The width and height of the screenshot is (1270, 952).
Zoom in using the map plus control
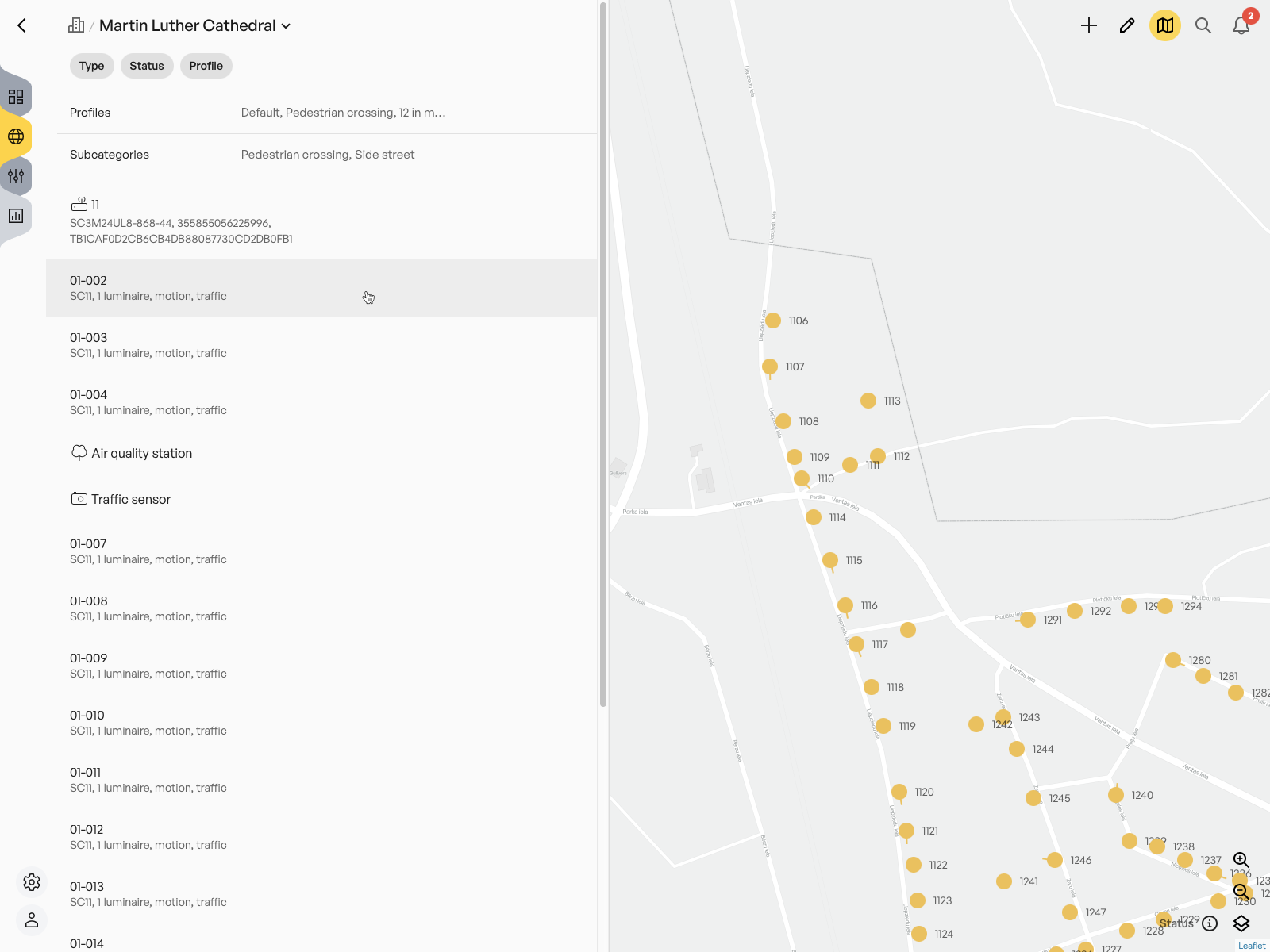(1241, 860)
